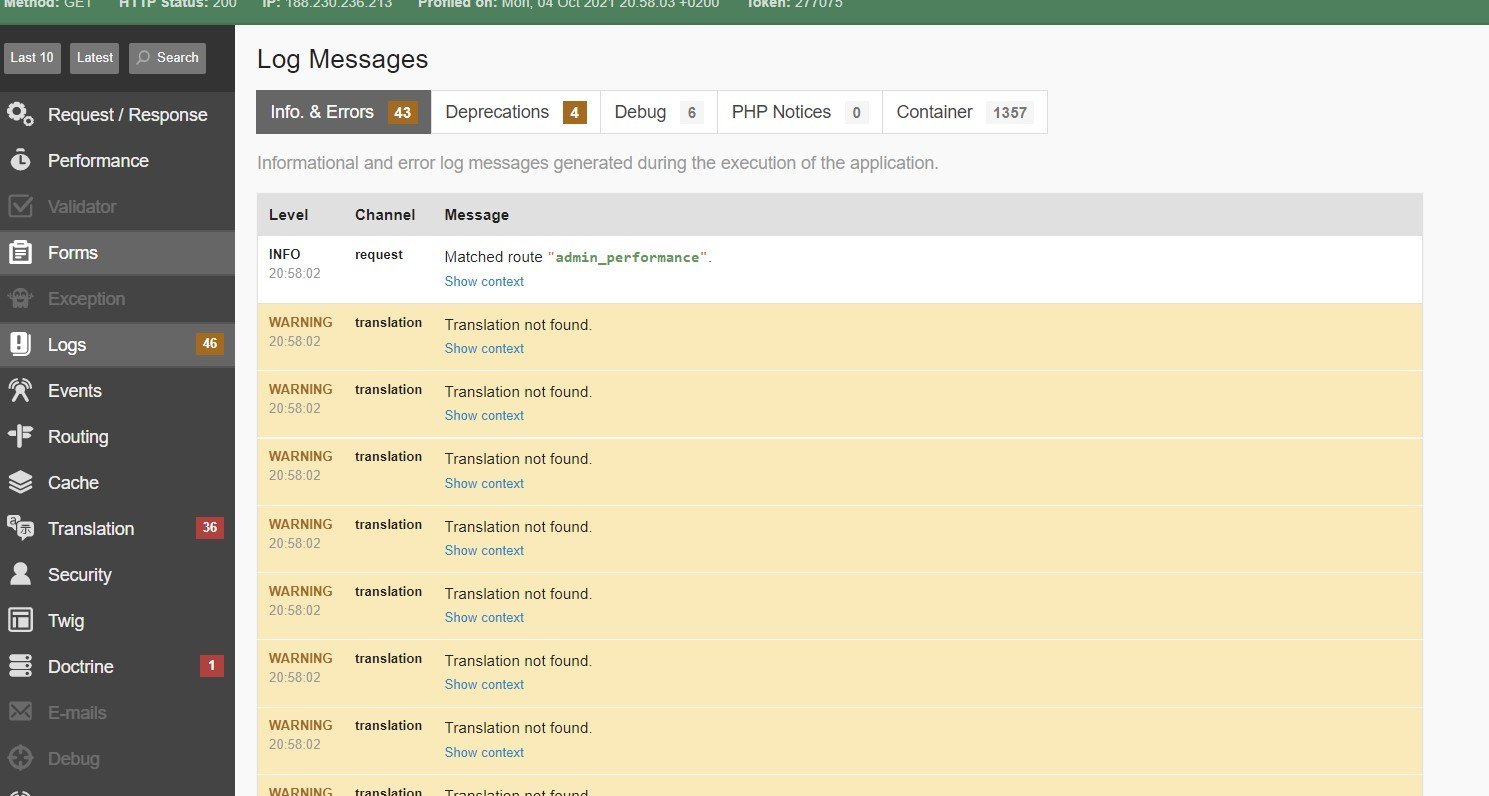The width and height of the screenshot is (1489, 796).
Task: Show context for the fifth translation warning
Action: pos(484,617)
